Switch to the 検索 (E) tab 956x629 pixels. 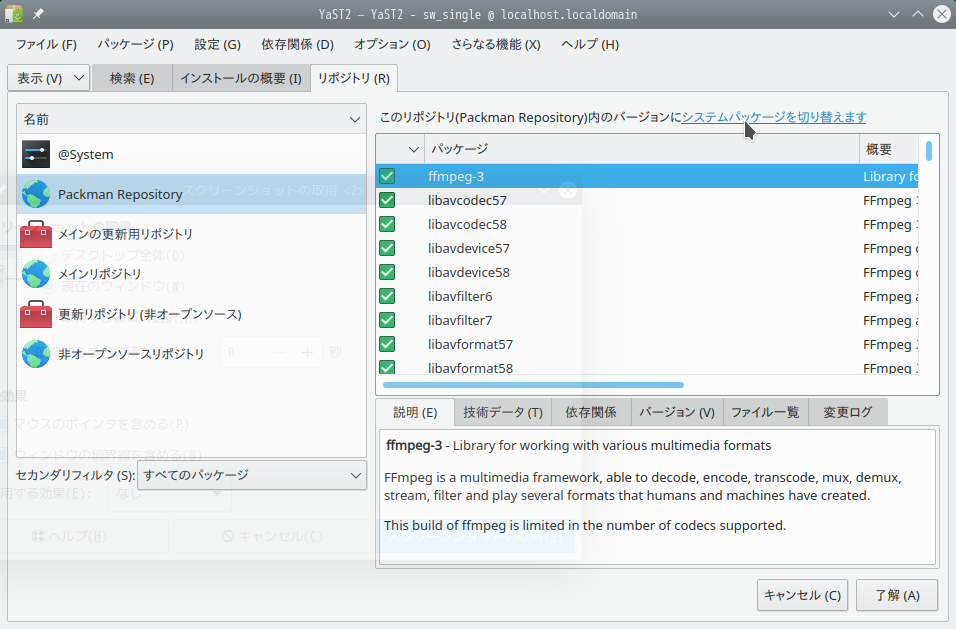pos(132,79)
